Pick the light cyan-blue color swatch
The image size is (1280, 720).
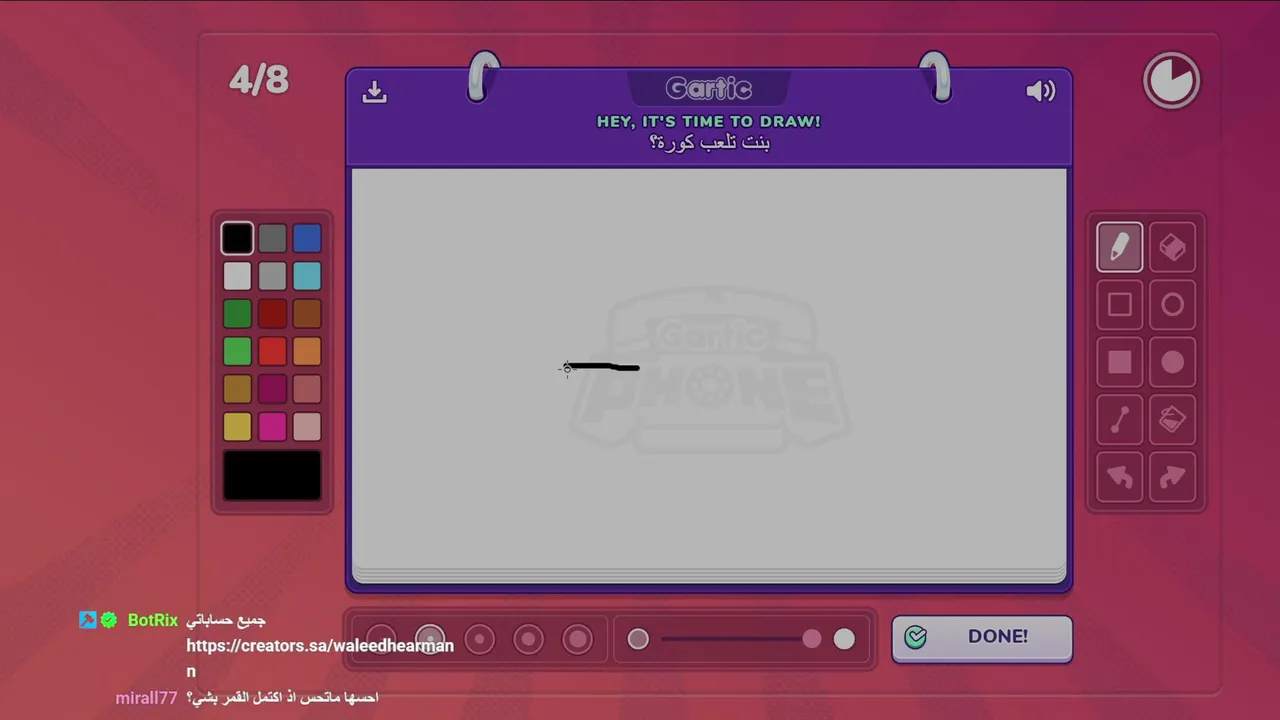pyautogui.click(x=307, y=276)
